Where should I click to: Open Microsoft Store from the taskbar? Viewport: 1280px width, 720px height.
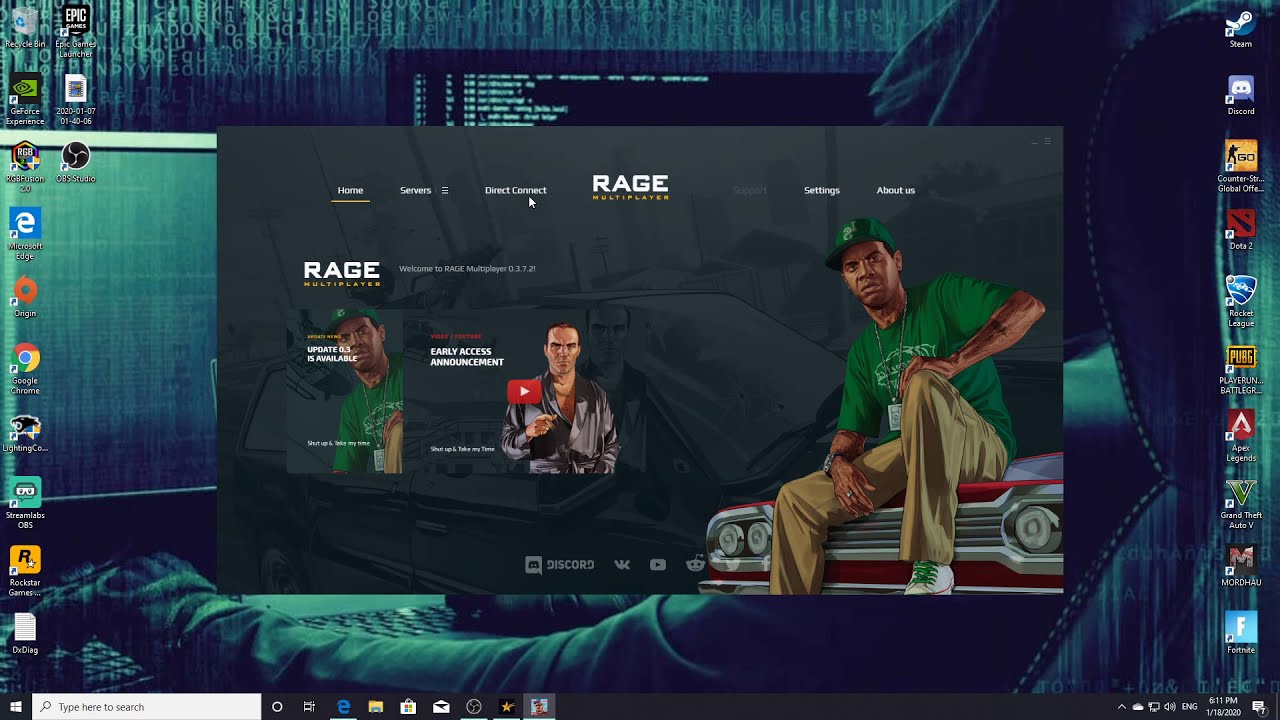pos(408,707)
